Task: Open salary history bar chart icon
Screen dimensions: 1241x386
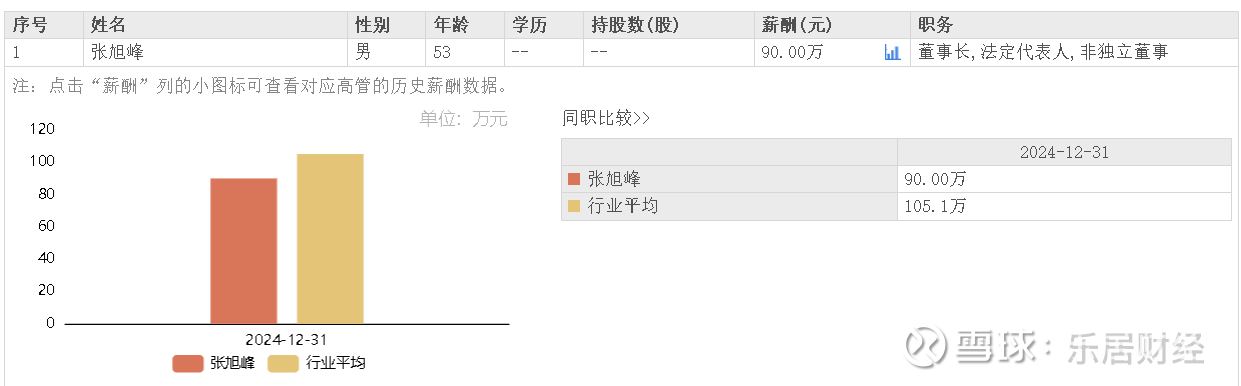Action: coord(892,53)
